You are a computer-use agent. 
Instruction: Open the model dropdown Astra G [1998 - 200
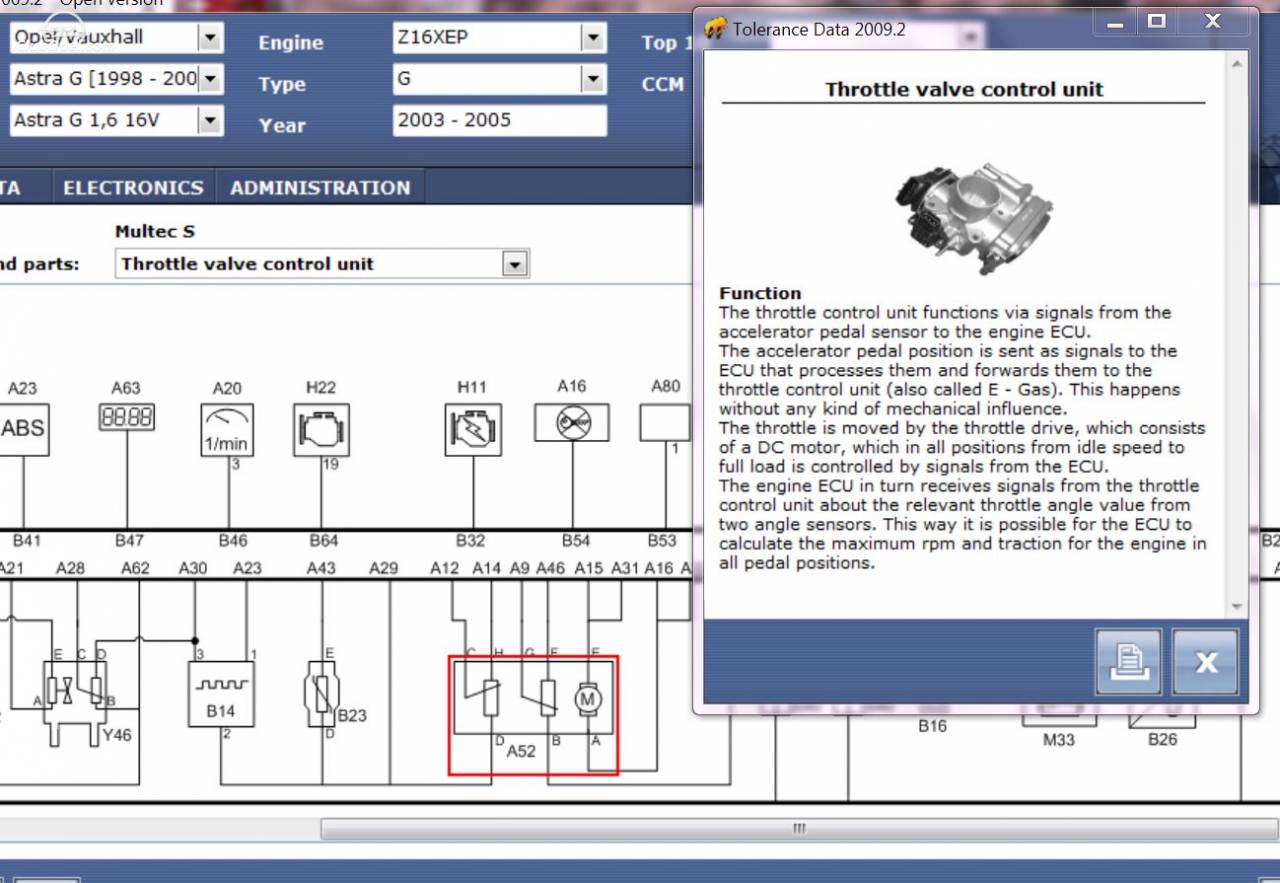coord(209,79)
